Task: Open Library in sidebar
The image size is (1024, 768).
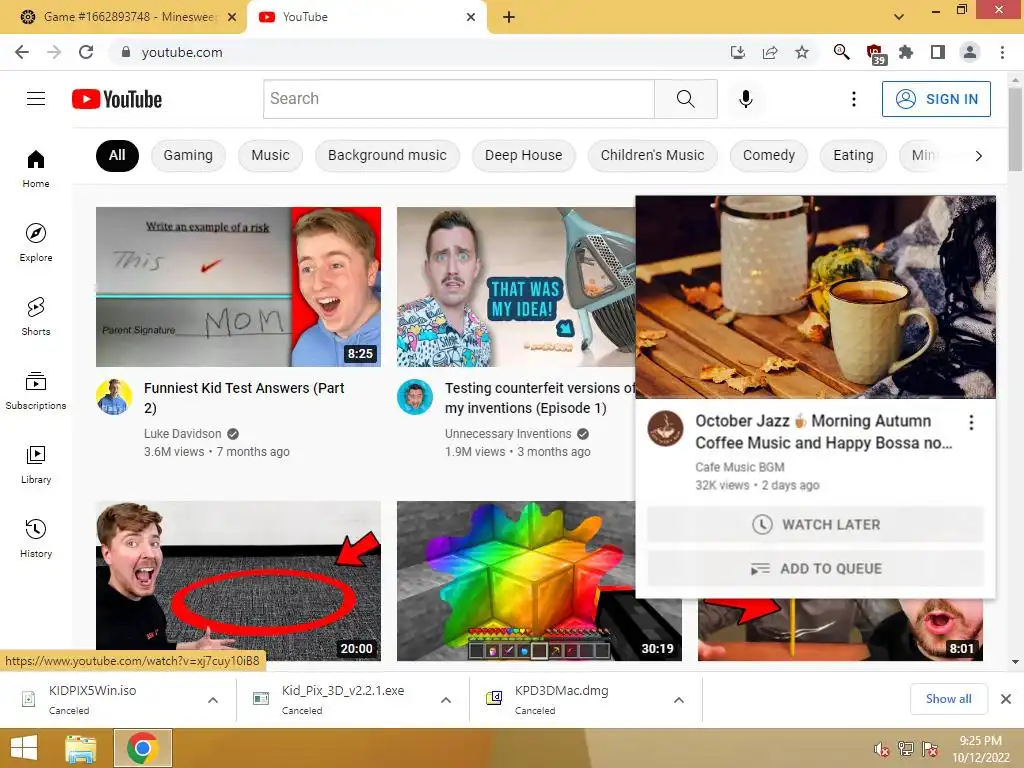Action: click(36, 464)
